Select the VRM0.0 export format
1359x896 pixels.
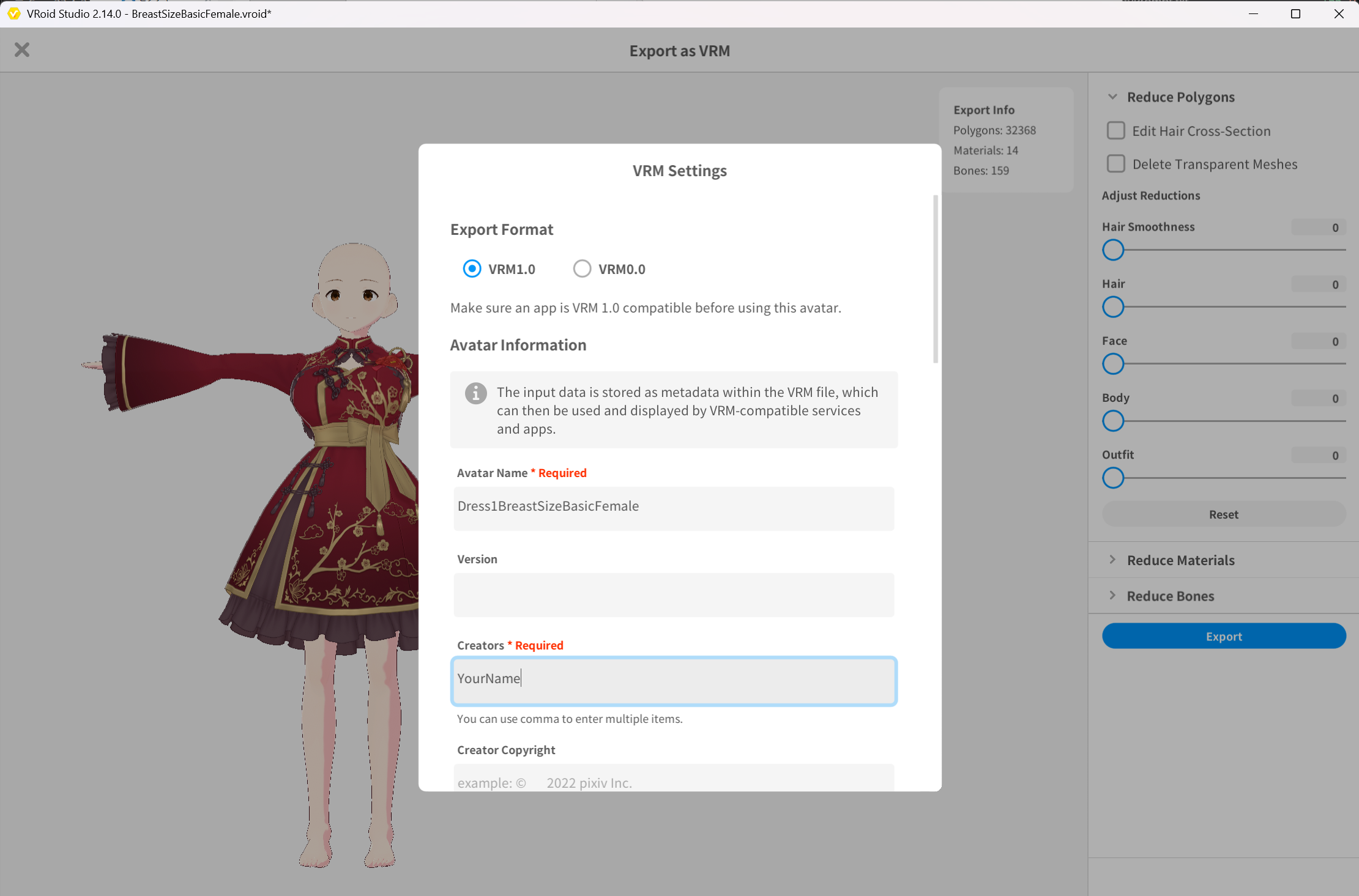(582, 268)
